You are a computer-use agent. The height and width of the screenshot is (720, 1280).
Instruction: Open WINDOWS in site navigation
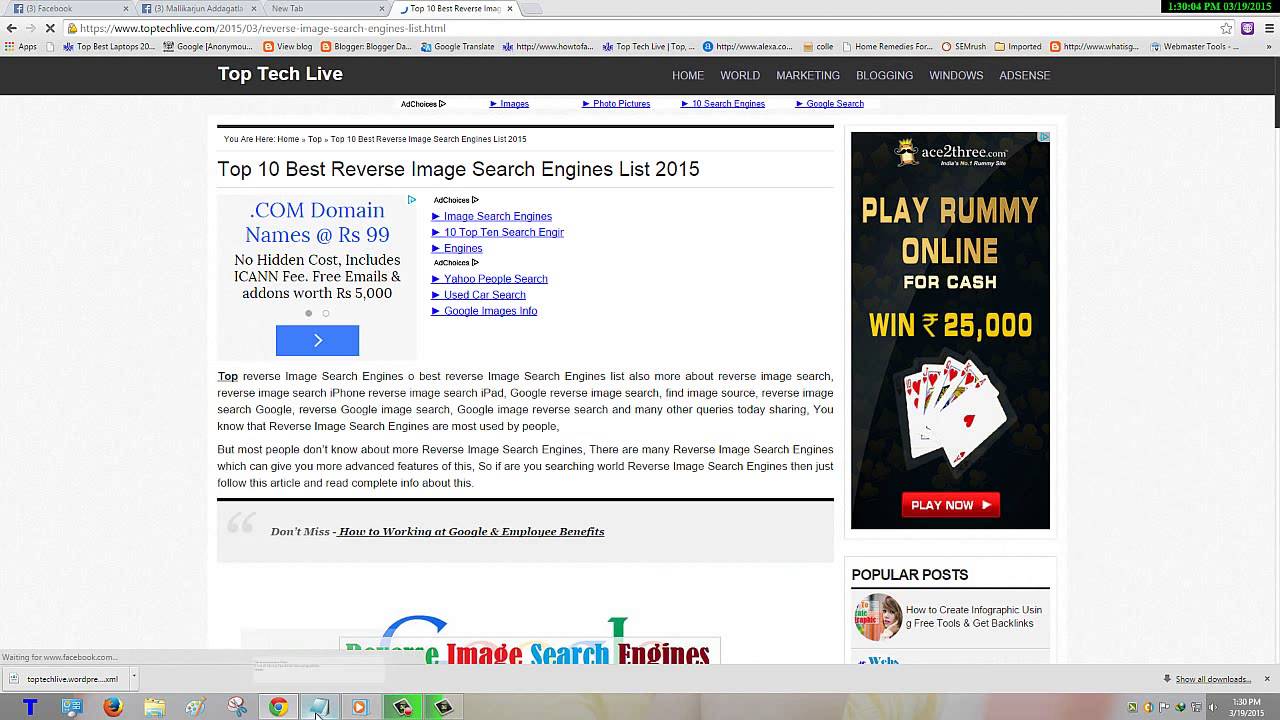tap(956, 75)
